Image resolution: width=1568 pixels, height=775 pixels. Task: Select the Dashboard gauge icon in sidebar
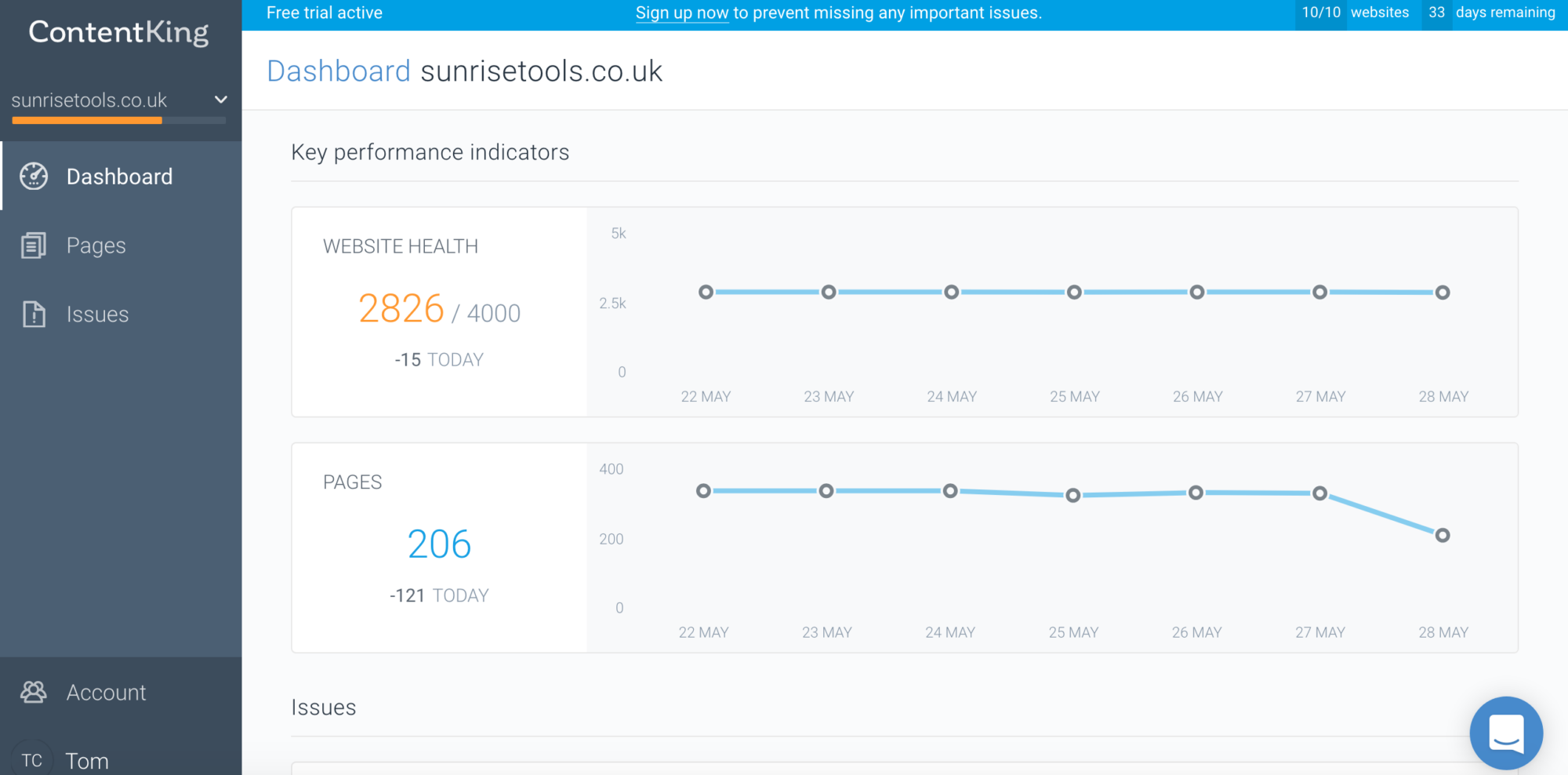[x=33, y=176]
